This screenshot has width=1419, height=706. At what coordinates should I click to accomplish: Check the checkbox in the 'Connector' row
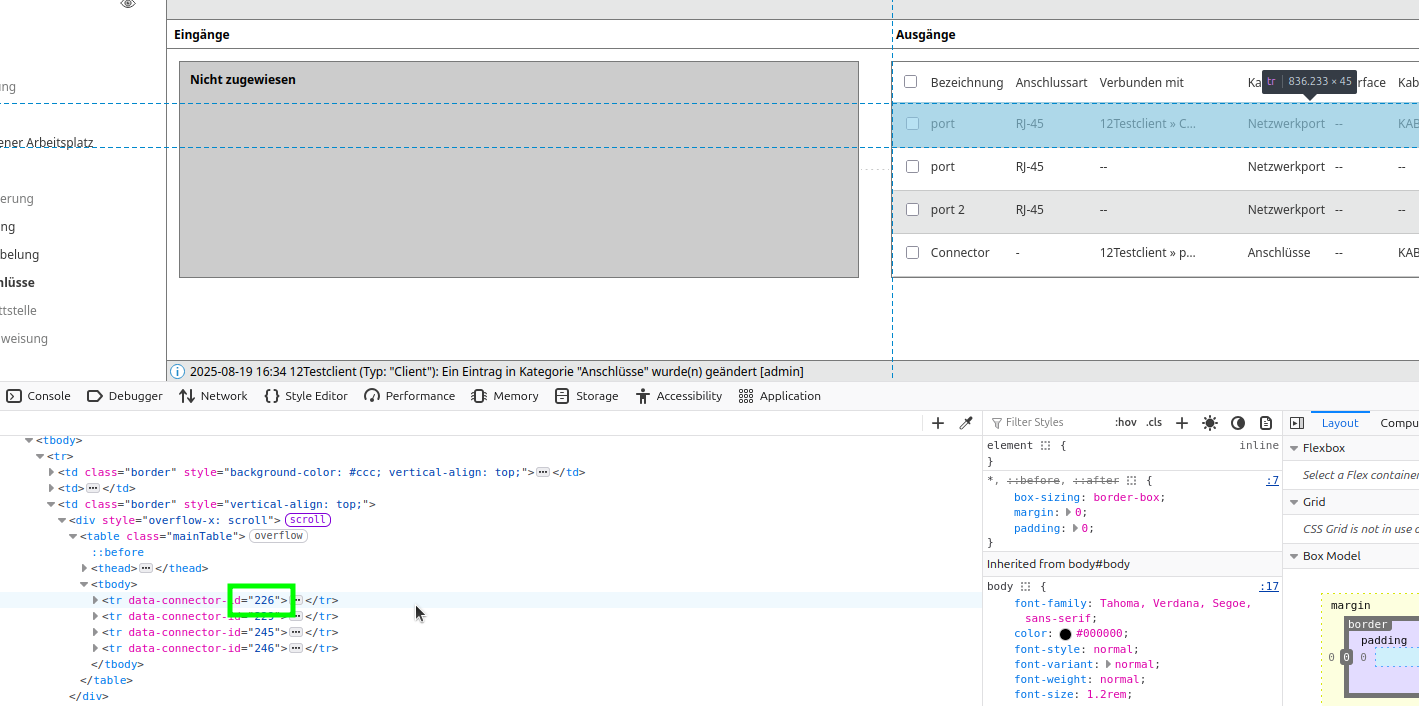pos(912,253)
